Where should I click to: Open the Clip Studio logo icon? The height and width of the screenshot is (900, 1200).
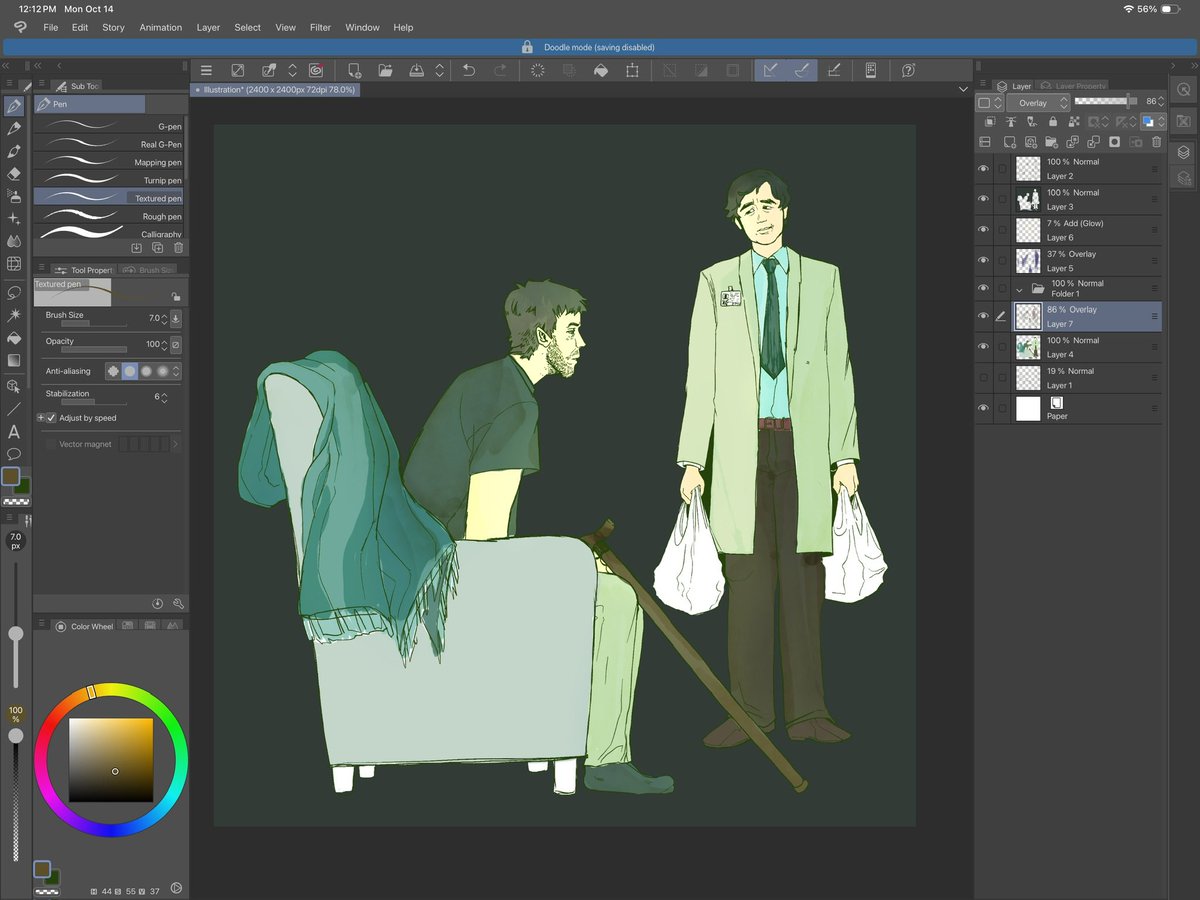pos(19,27)
